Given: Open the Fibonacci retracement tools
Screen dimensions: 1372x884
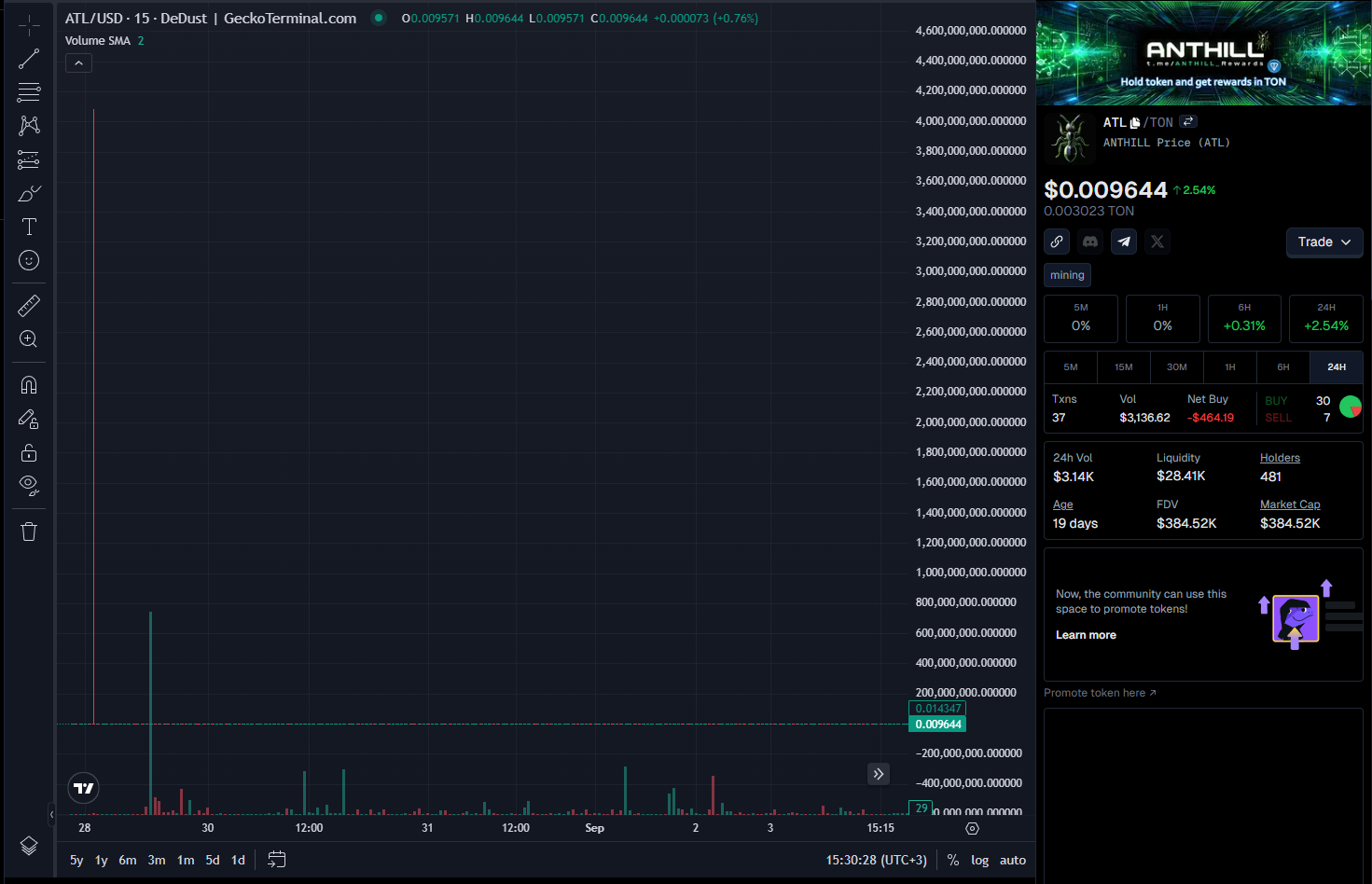Looking at the screenshot, I should tap(29, 92).
